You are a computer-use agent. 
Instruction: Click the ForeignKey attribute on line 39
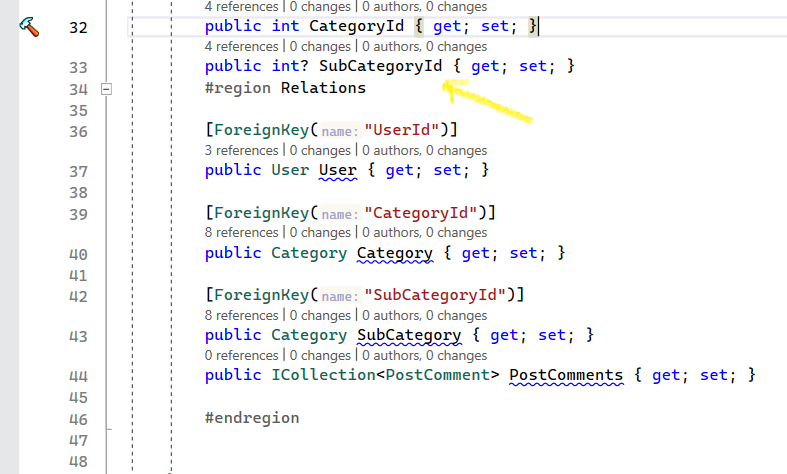pyautogui.click(x=260, y=212)
